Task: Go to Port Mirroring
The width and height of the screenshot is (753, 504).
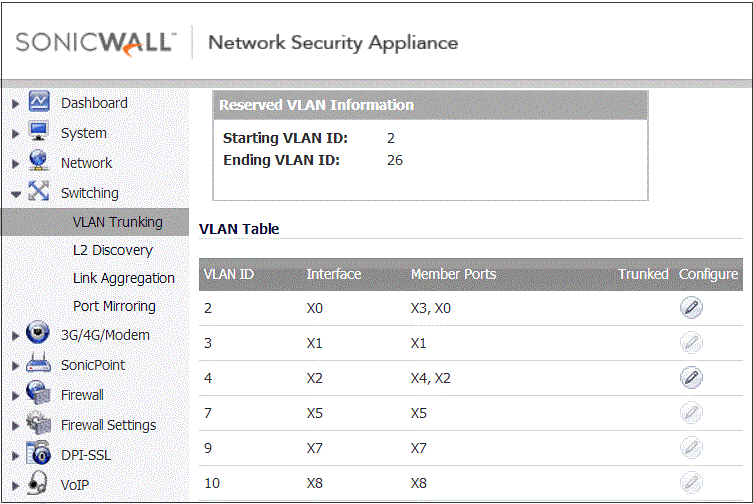Action: 114,306
